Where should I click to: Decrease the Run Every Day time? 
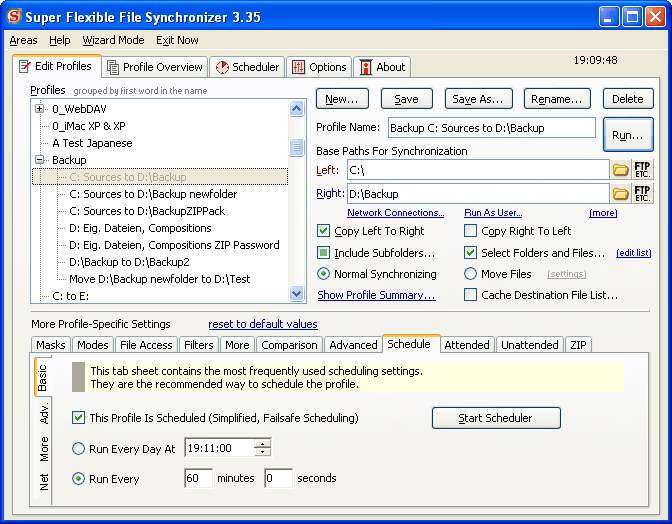(x=262, y=452)
